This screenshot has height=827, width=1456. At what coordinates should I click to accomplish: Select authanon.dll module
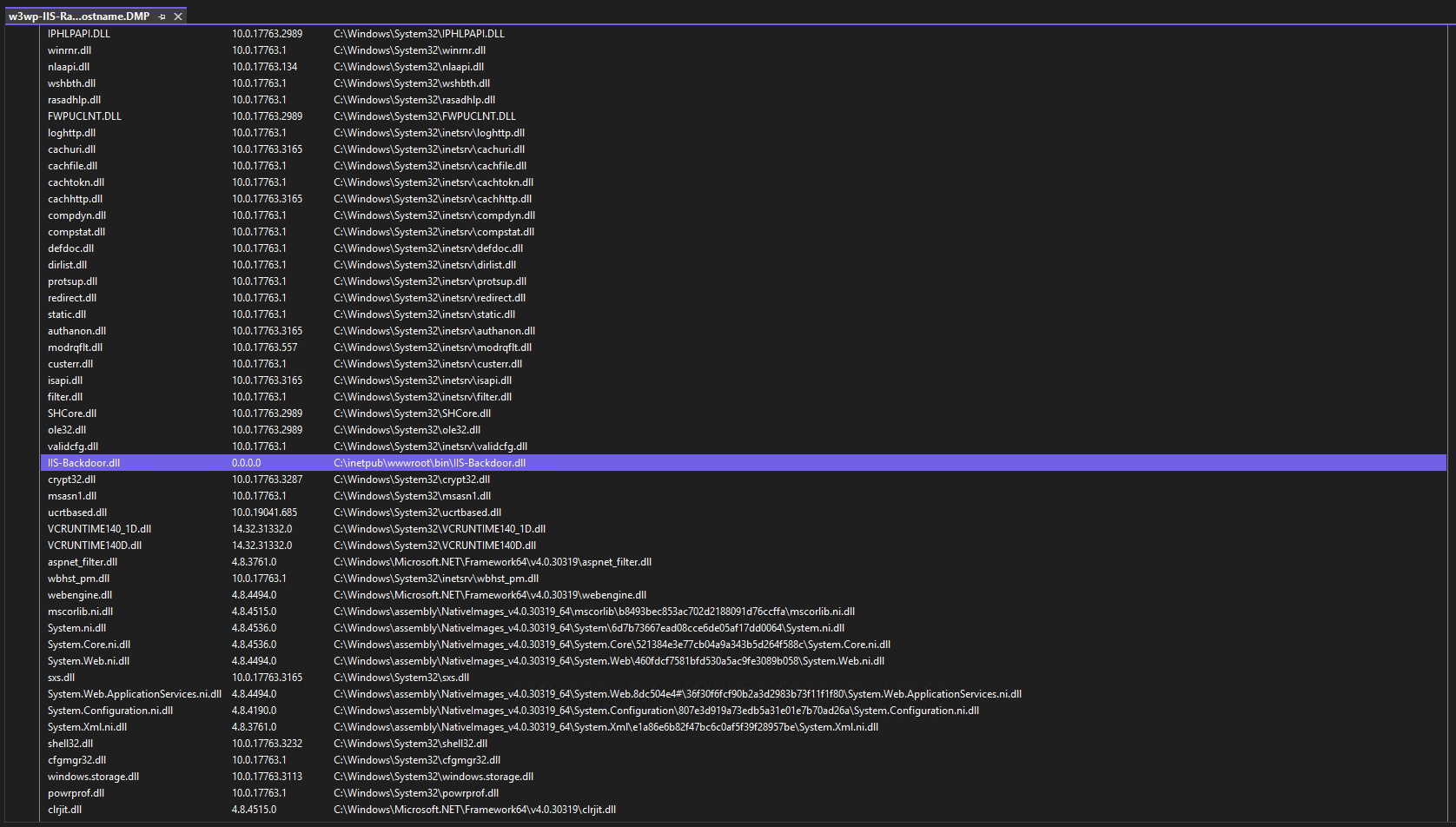pos(76,331)
